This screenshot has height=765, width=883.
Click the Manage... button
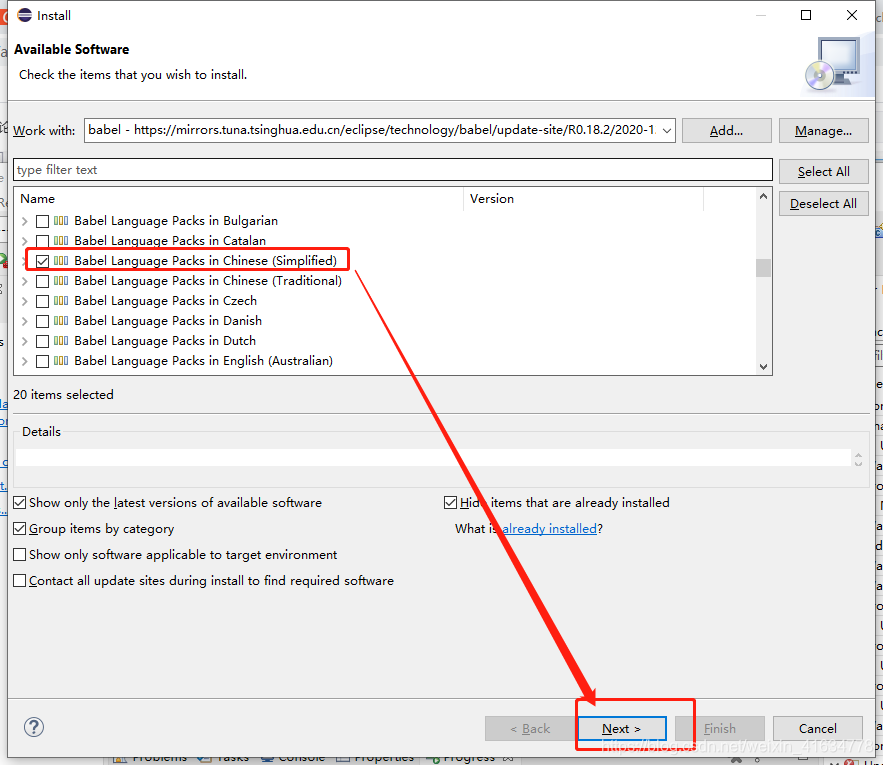tap(823, 131)
